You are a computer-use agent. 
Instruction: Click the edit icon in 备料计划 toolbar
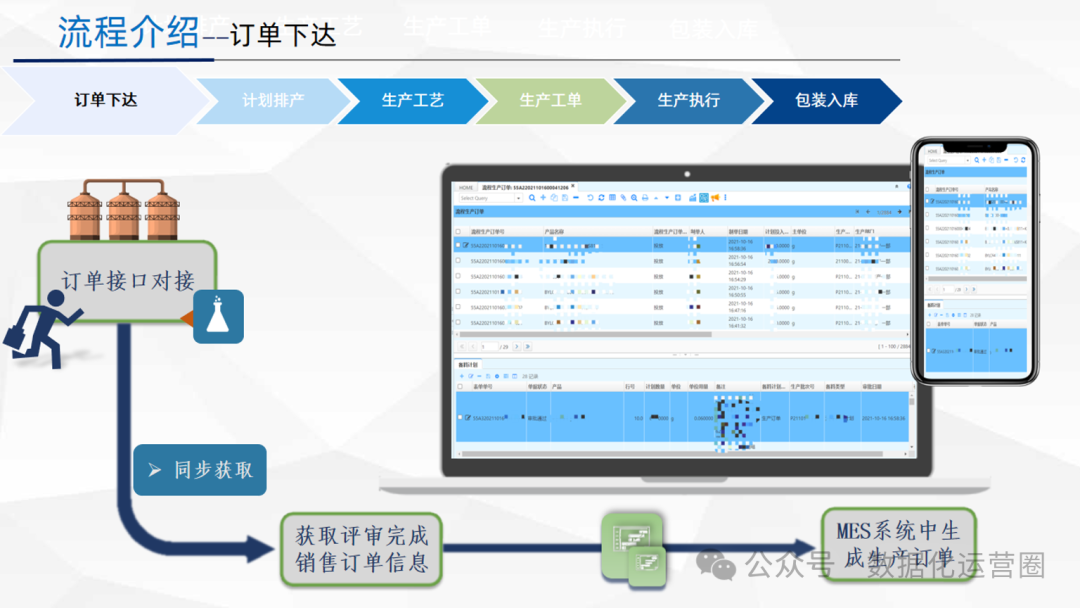(x=470, y=376)
